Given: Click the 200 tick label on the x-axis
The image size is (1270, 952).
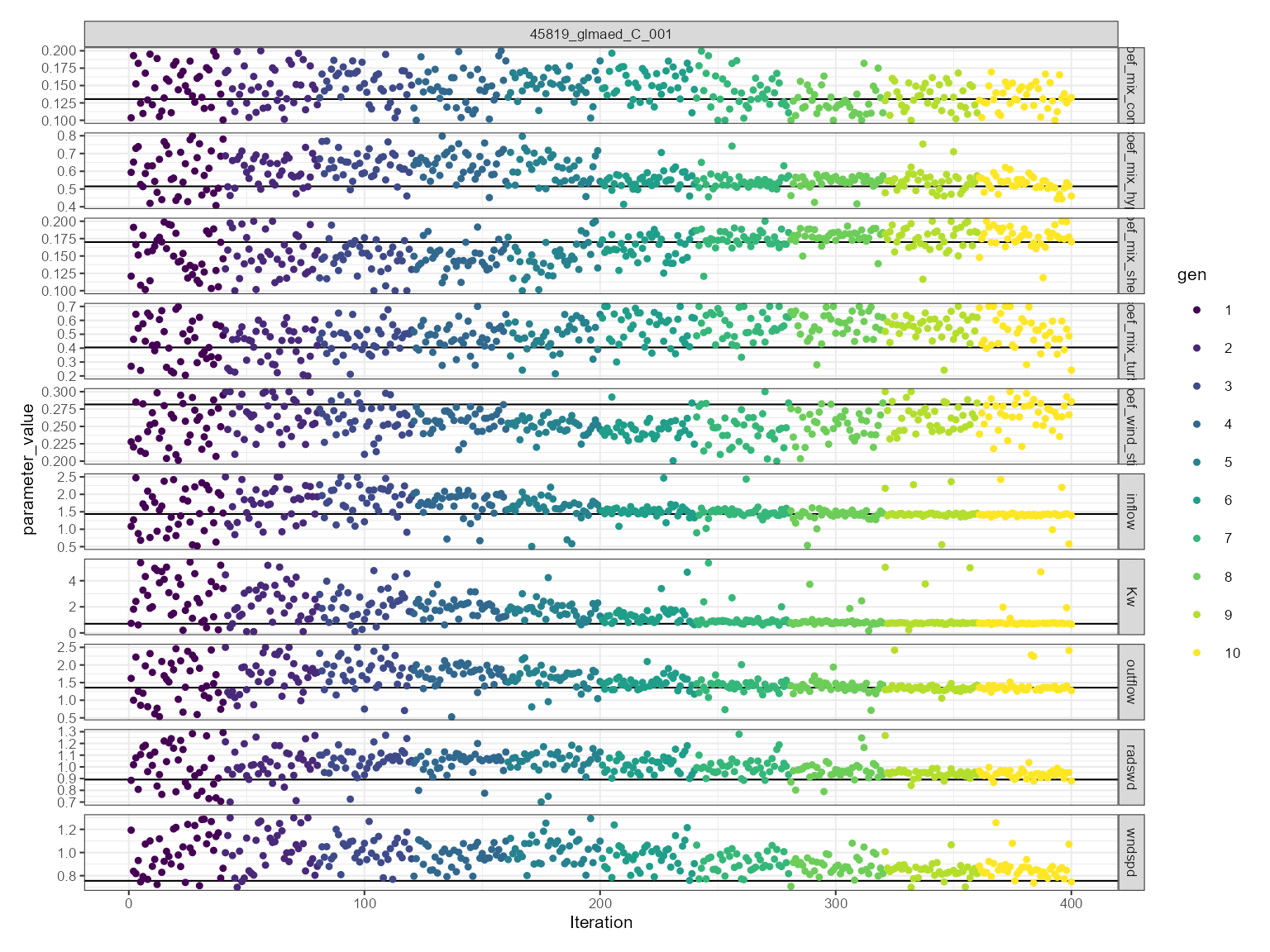Looking at the screenshot, I should pos(600,903).
